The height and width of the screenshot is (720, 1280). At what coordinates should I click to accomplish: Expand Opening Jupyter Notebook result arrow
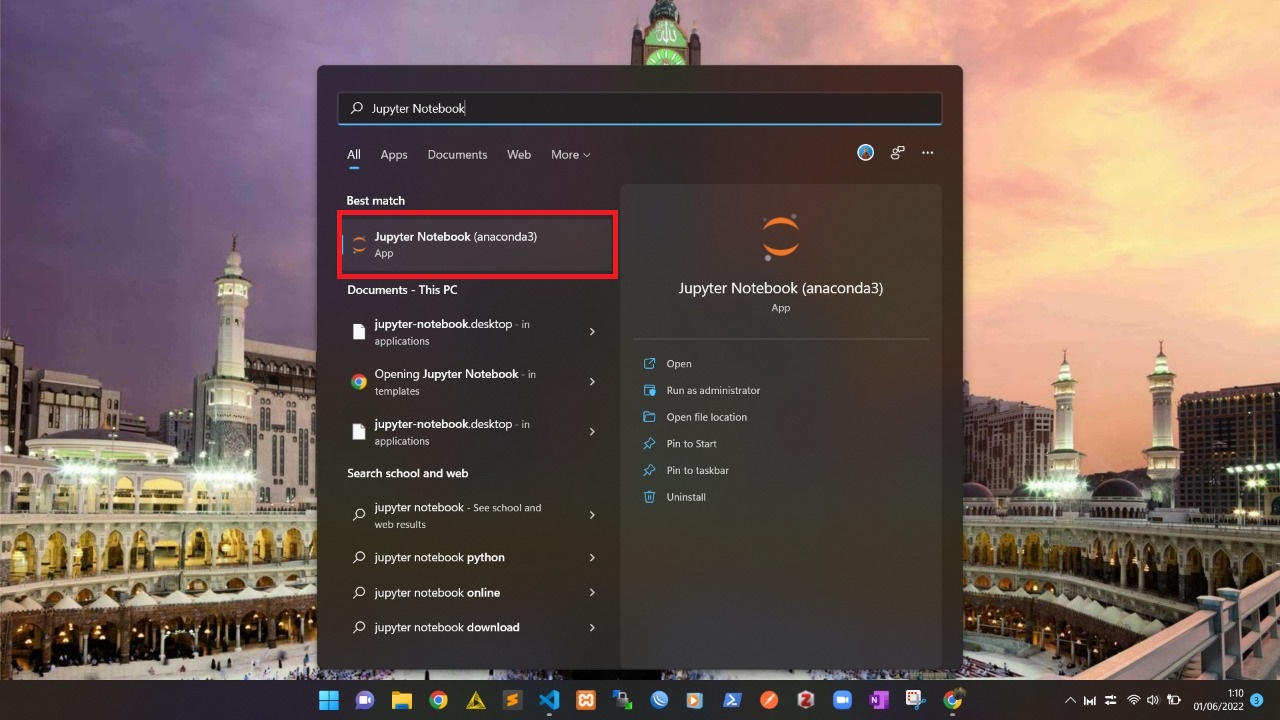(x=592, y=382)
